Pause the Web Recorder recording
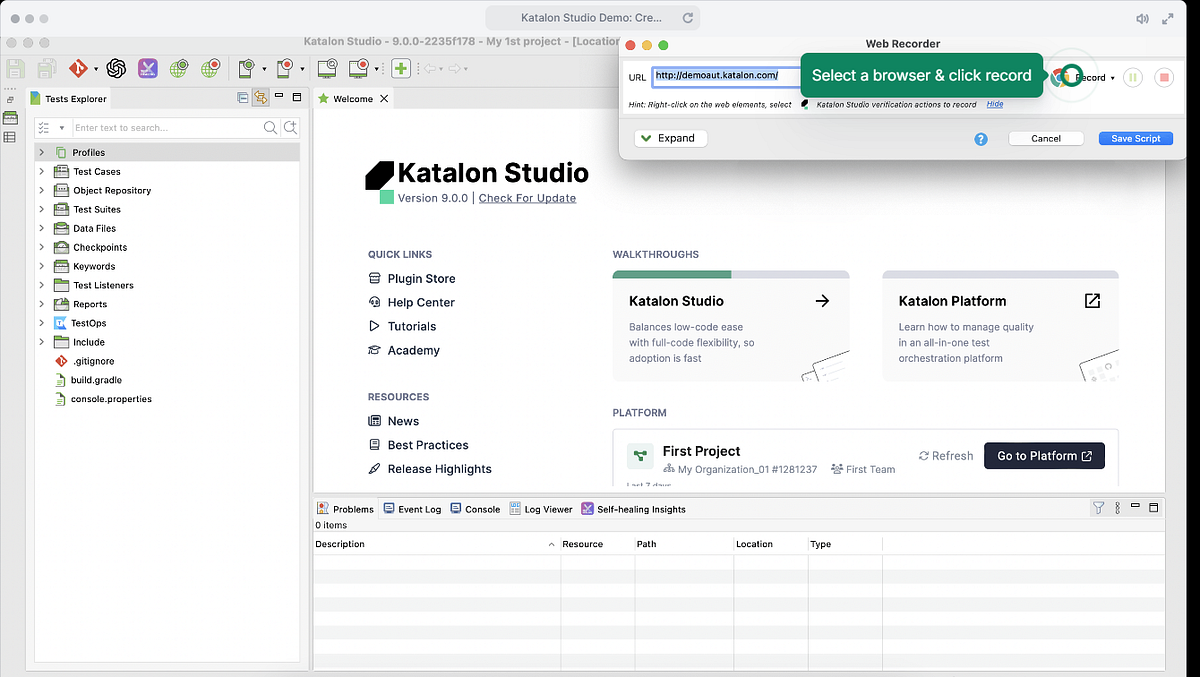1200x677 pixels. point(1133,77)
